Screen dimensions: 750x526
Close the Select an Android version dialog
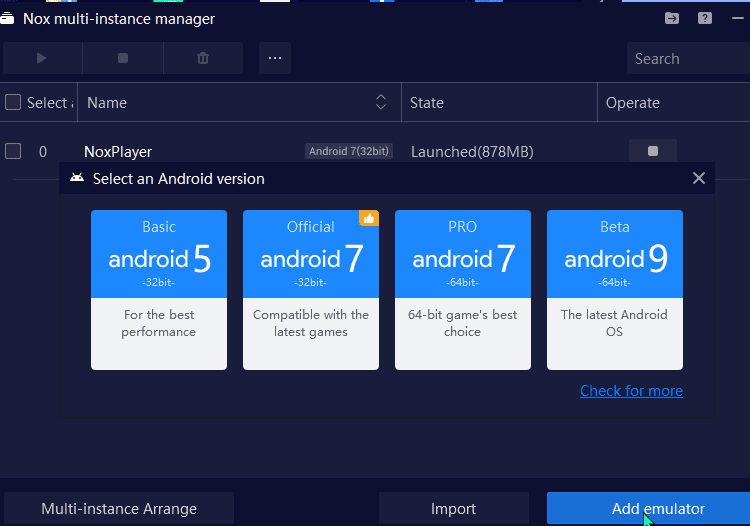[x=699, y=178]
